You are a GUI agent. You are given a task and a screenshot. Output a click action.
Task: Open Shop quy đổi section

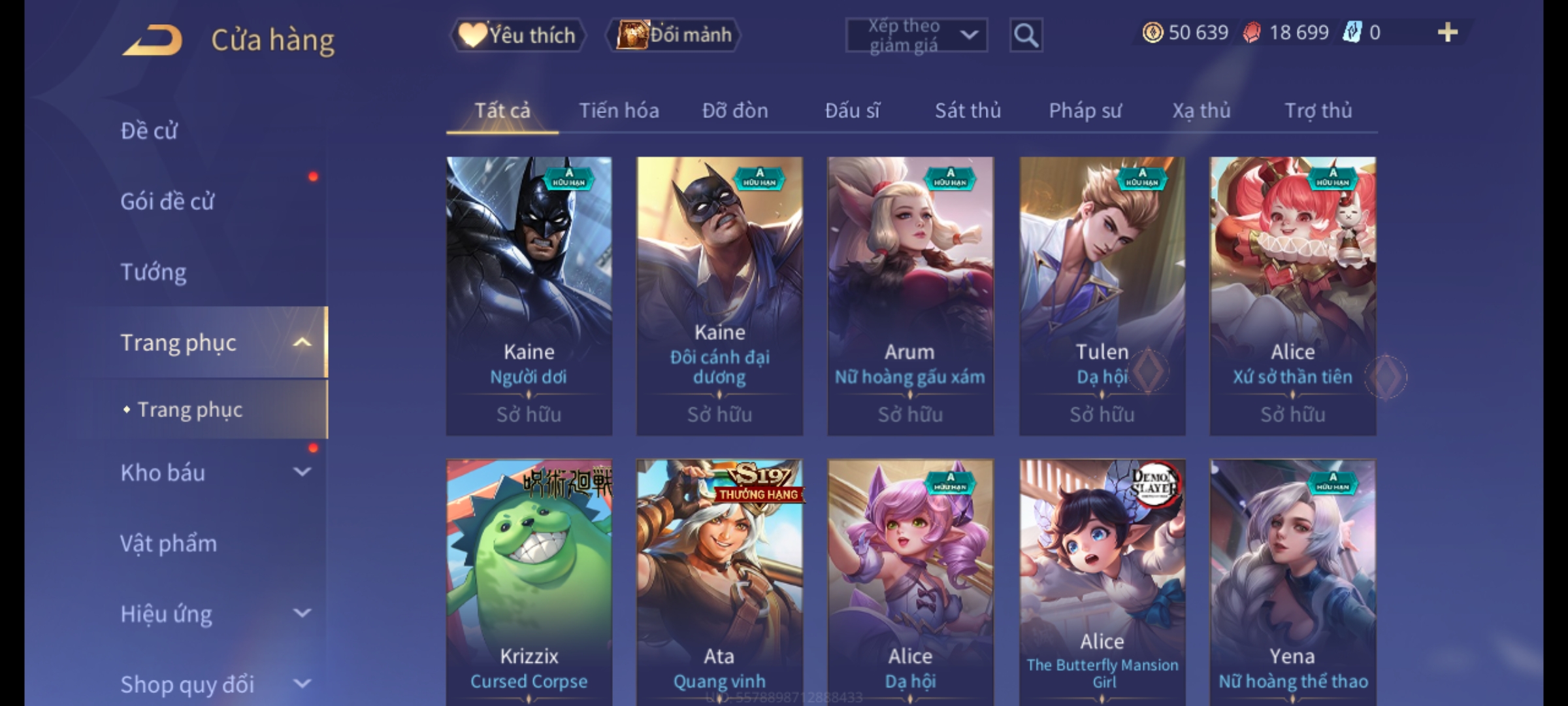[188, 684]
